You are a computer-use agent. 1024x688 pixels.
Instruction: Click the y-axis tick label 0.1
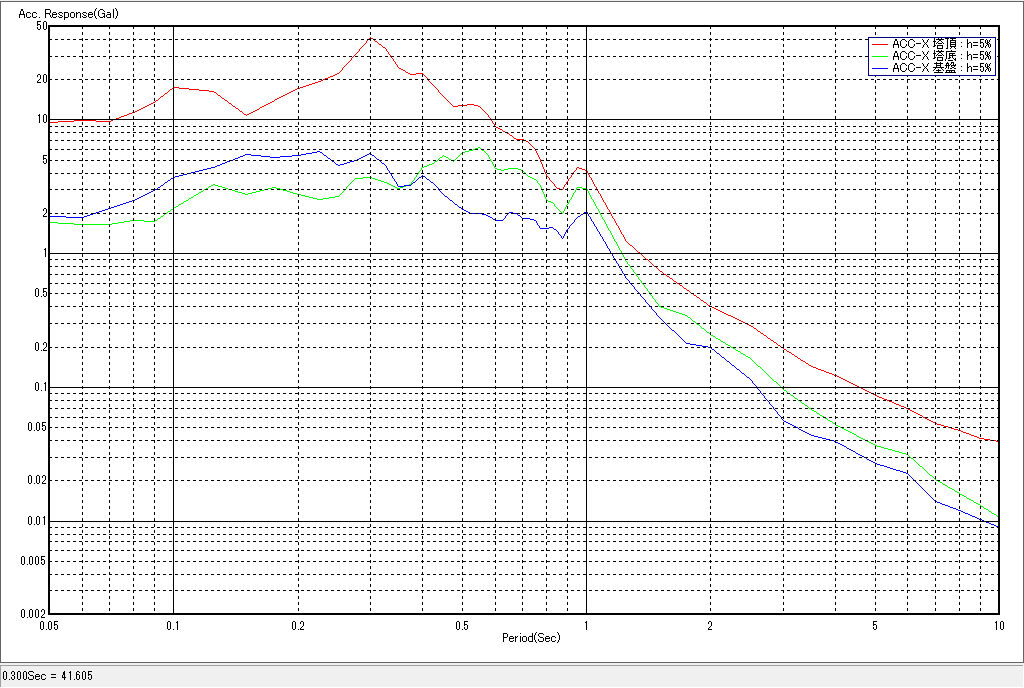coord(40,388)
